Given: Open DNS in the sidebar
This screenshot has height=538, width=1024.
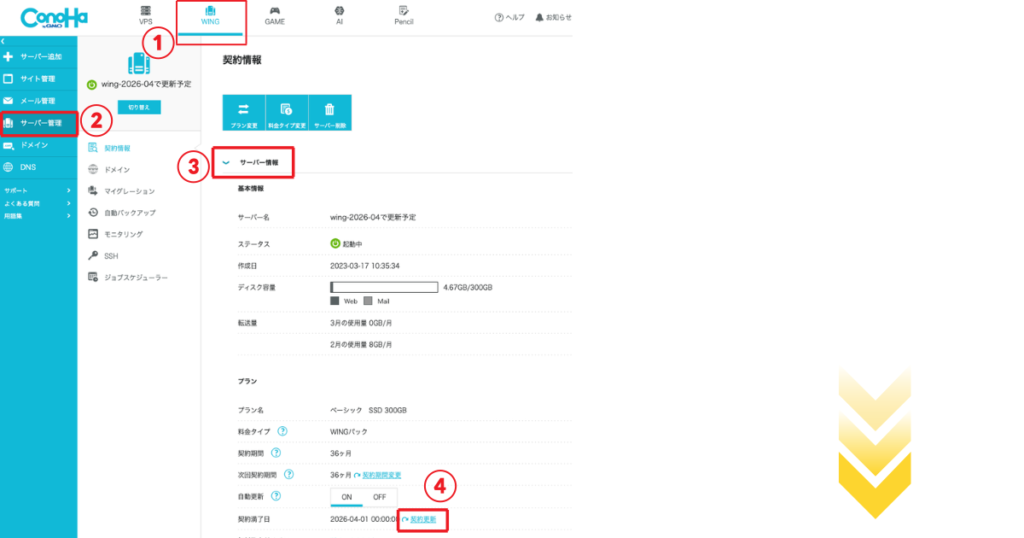Looking at the screenshot, I should pyautogui.click(x=39, y=167).
